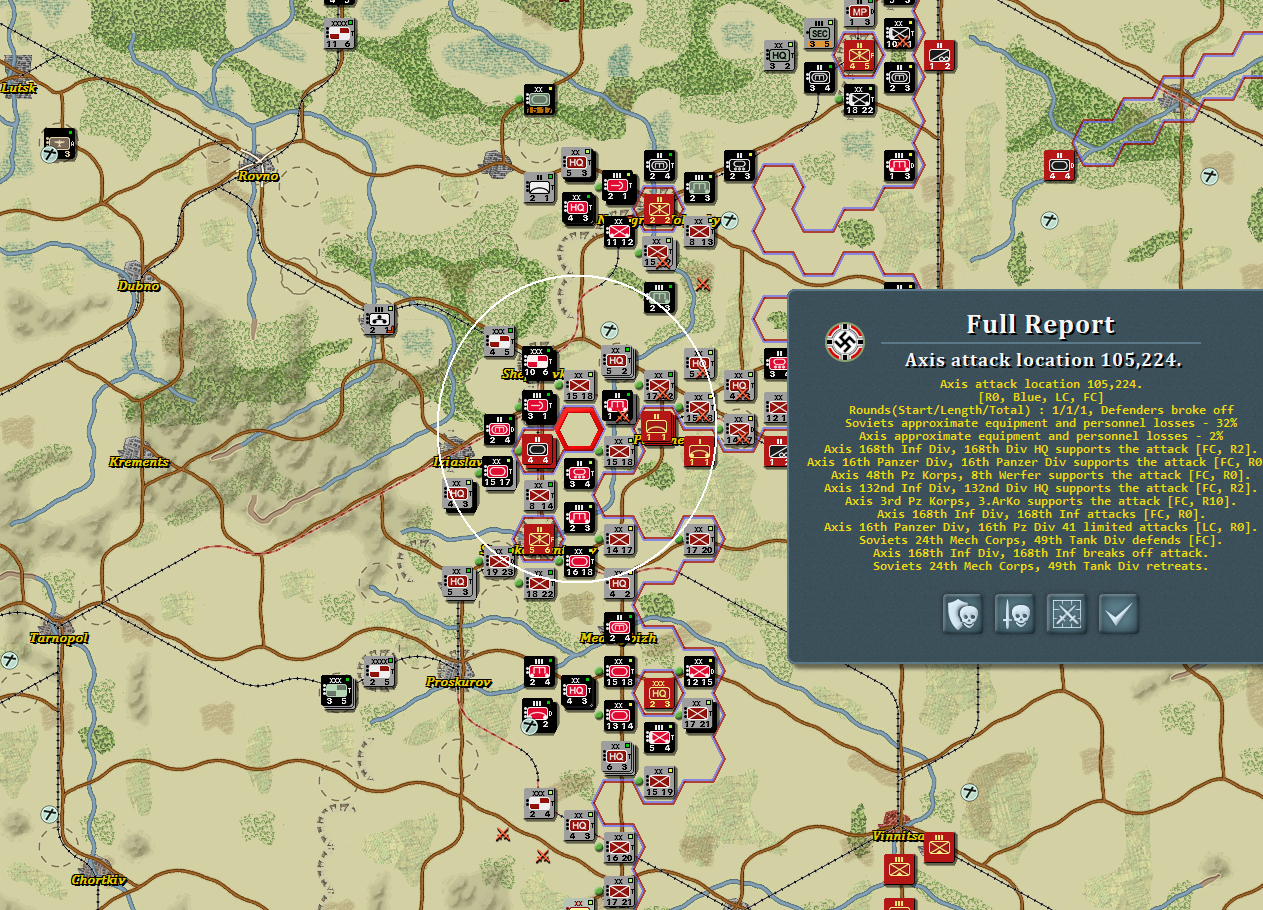Select the gray infantry counter labeled 8 14
1263x910 pixels.
(540, 496)
